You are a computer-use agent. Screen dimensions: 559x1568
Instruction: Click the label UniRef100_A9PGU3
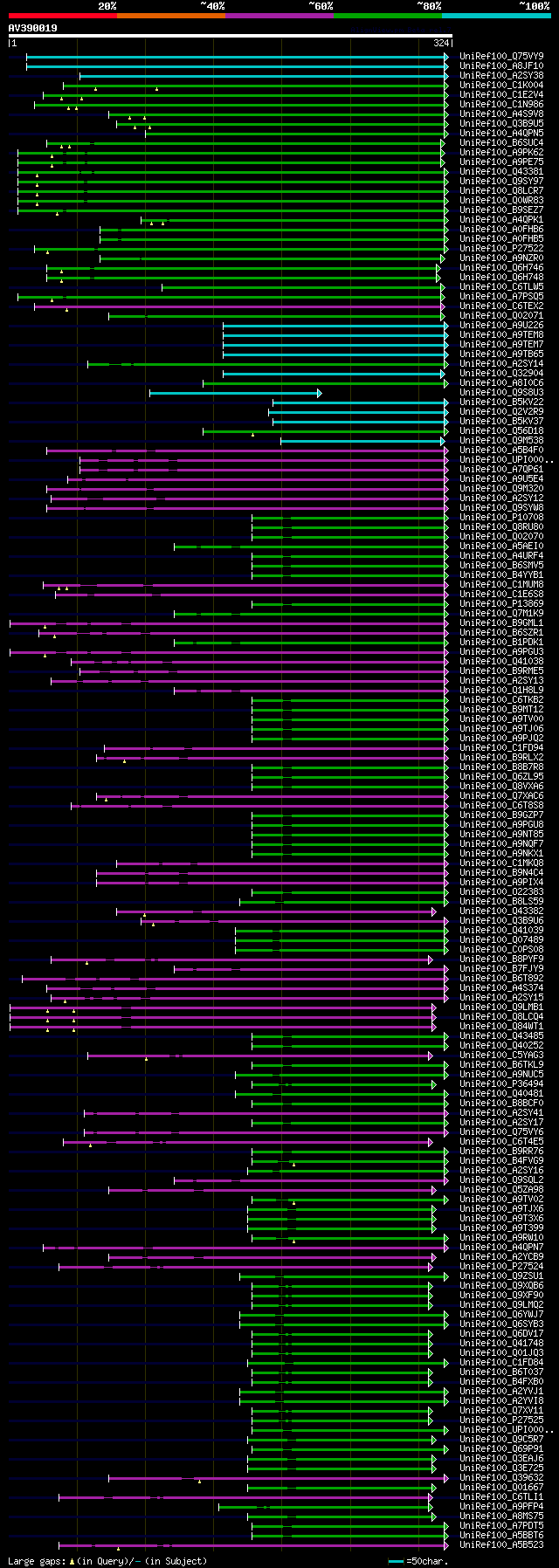click(501, 651)
